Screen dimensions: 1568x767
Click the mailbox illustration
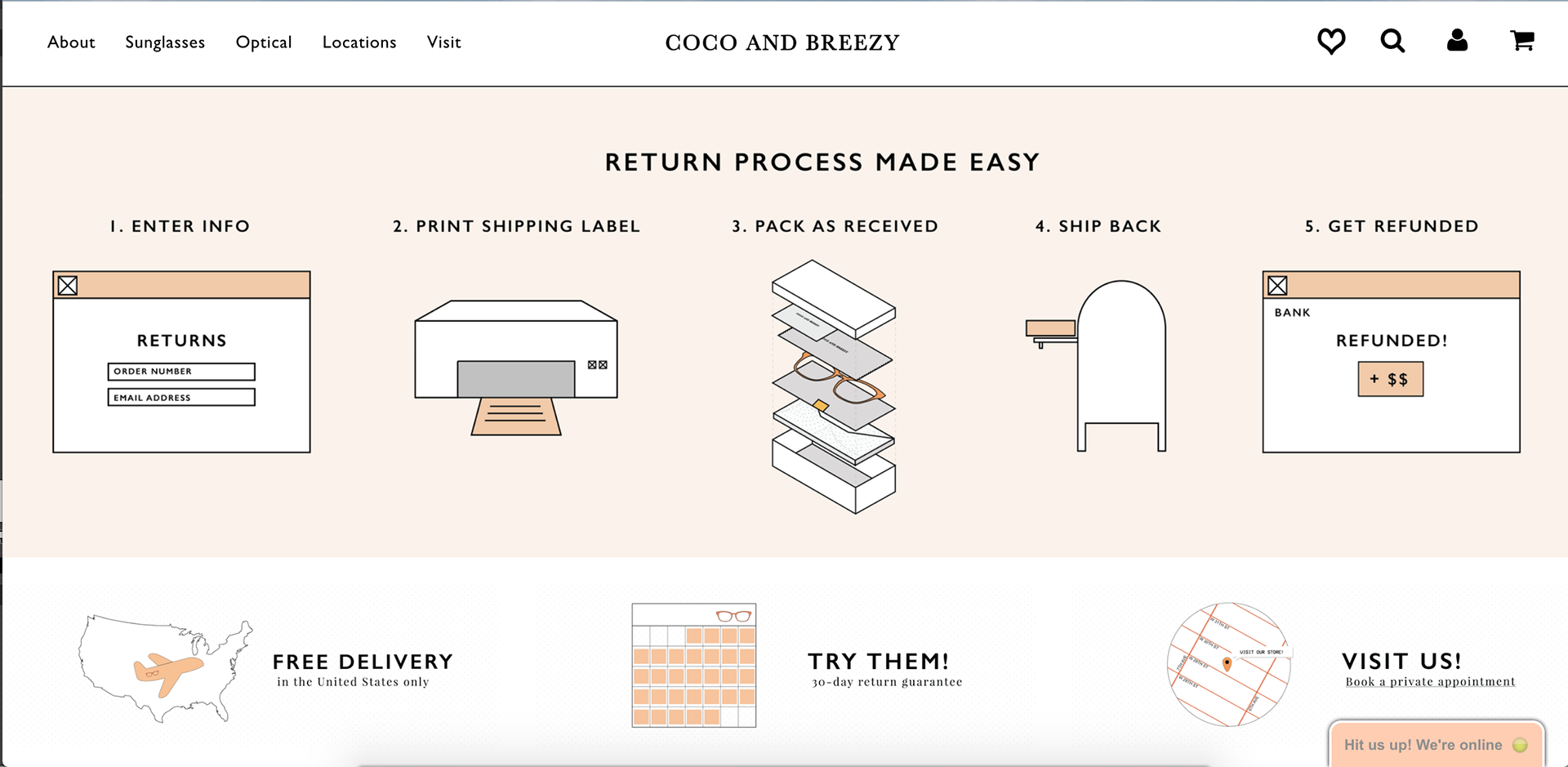tap(1097, 365)
